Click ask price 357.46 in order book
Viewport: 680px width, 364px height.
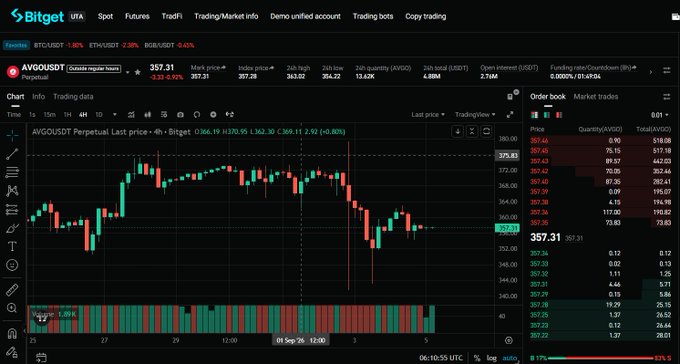pos(539,141)
